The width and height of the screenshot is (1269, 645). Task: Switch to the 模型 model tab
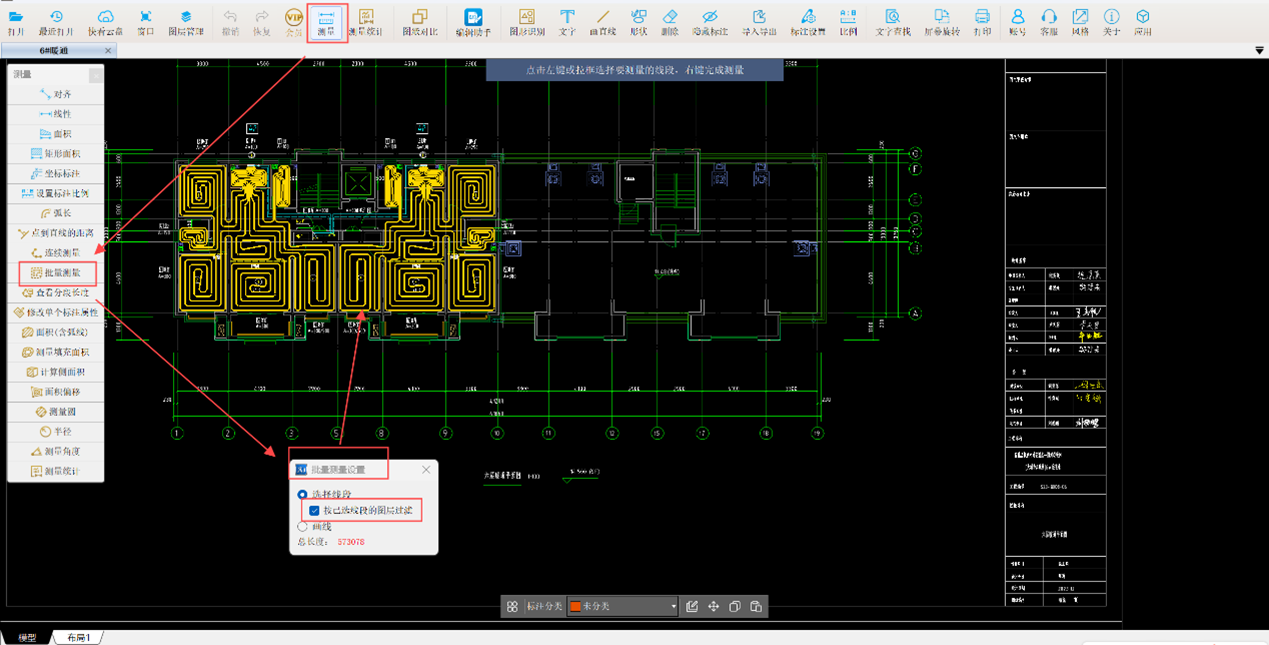click(x=27, y=638)
